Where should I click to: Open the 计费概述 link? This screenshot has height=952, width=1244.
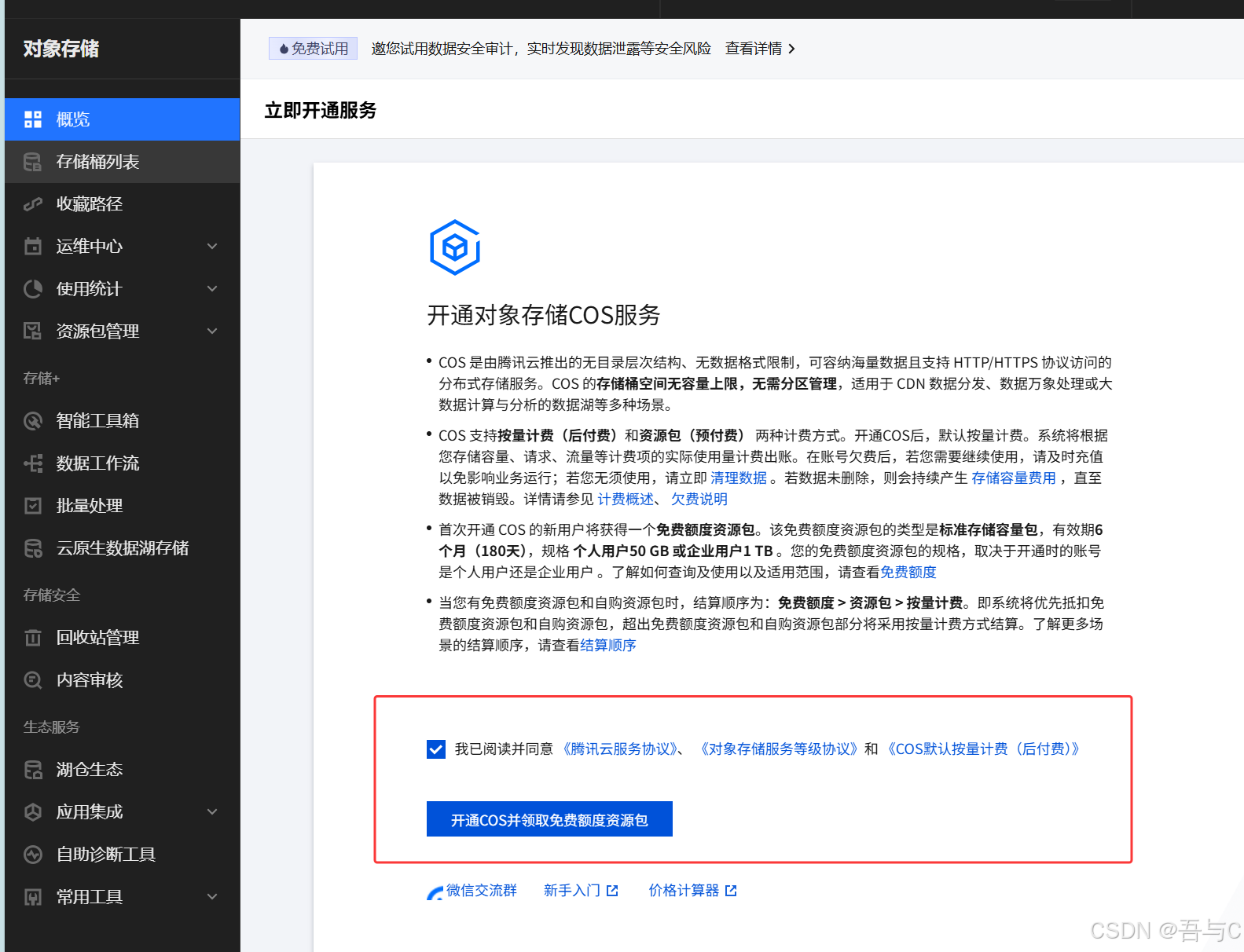626,500
